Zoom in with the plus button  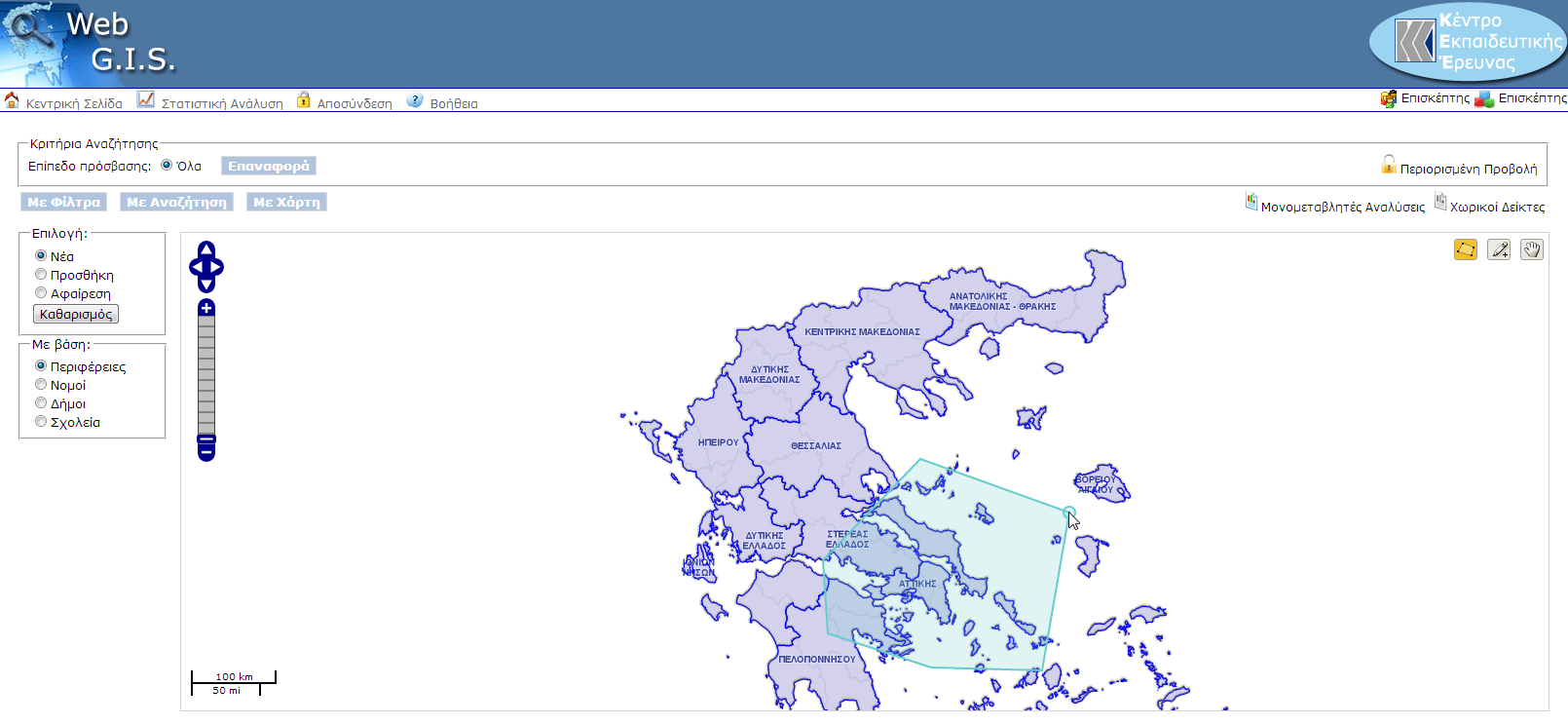[x=206, y=308]
